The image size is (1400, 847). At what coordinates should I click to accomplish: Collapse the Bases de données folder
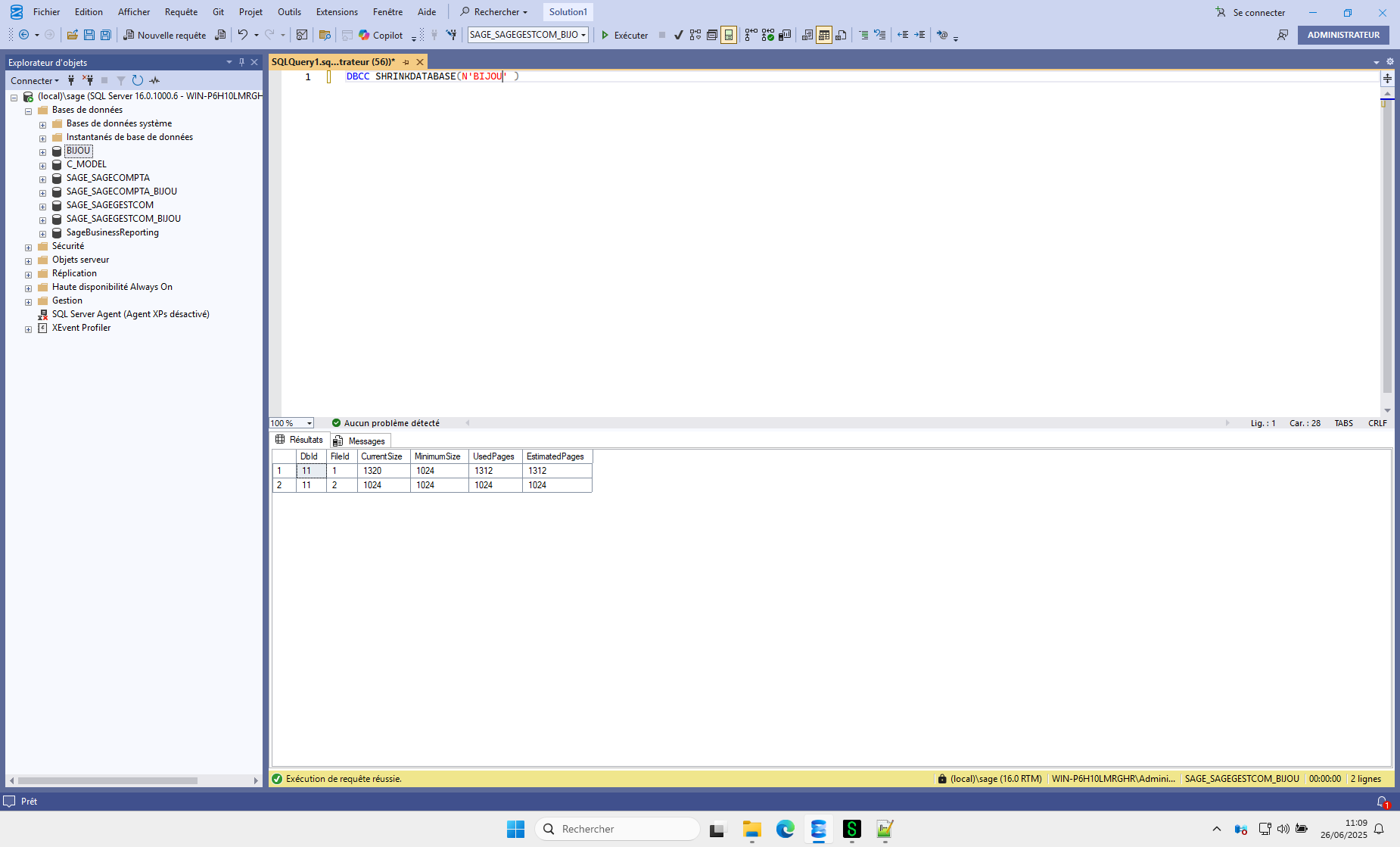click(29, 111)
